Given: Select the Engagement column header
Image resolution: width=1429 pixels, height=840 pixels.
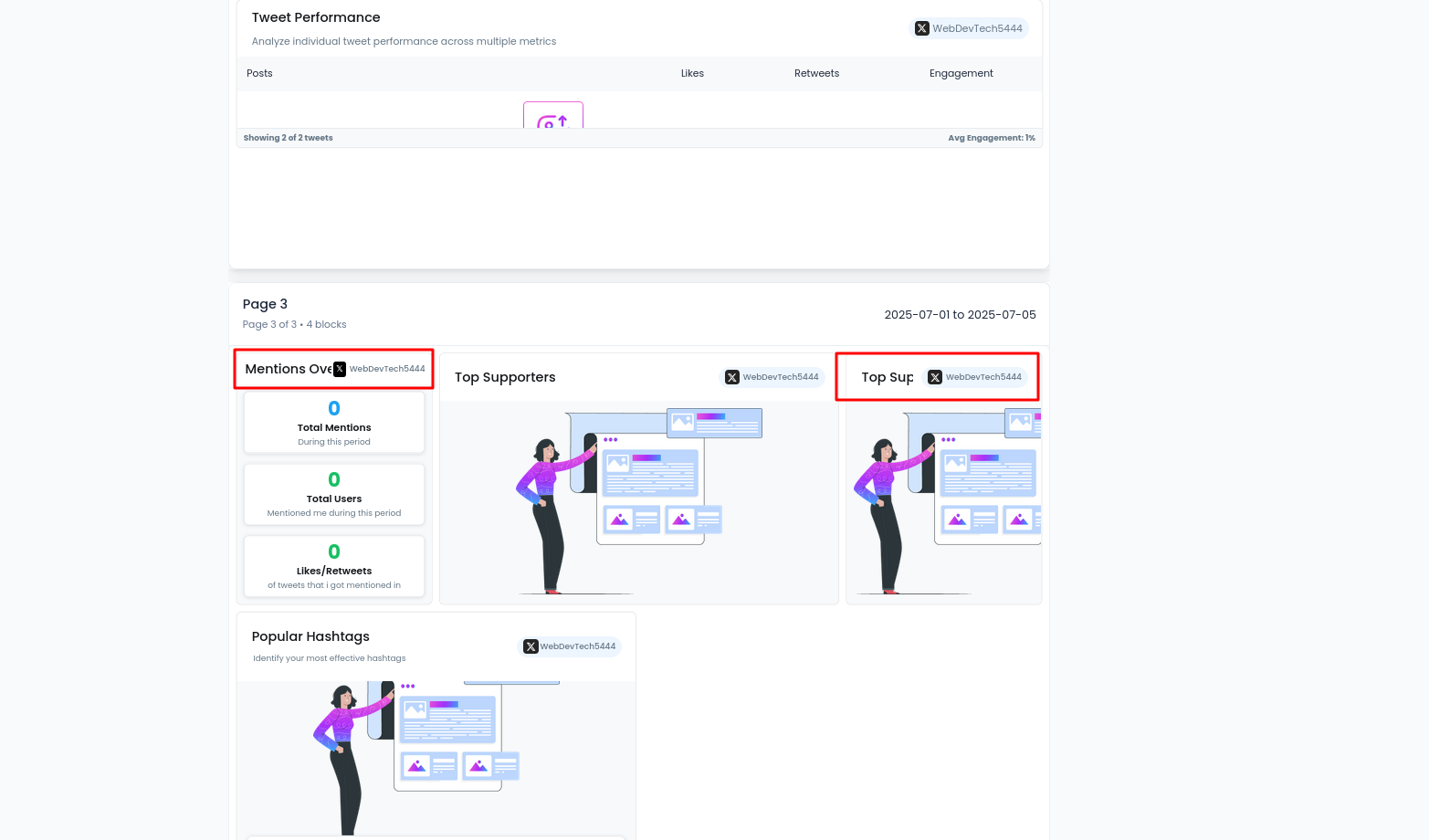Looking at the screenshot, I should click(x=961, y=73).
